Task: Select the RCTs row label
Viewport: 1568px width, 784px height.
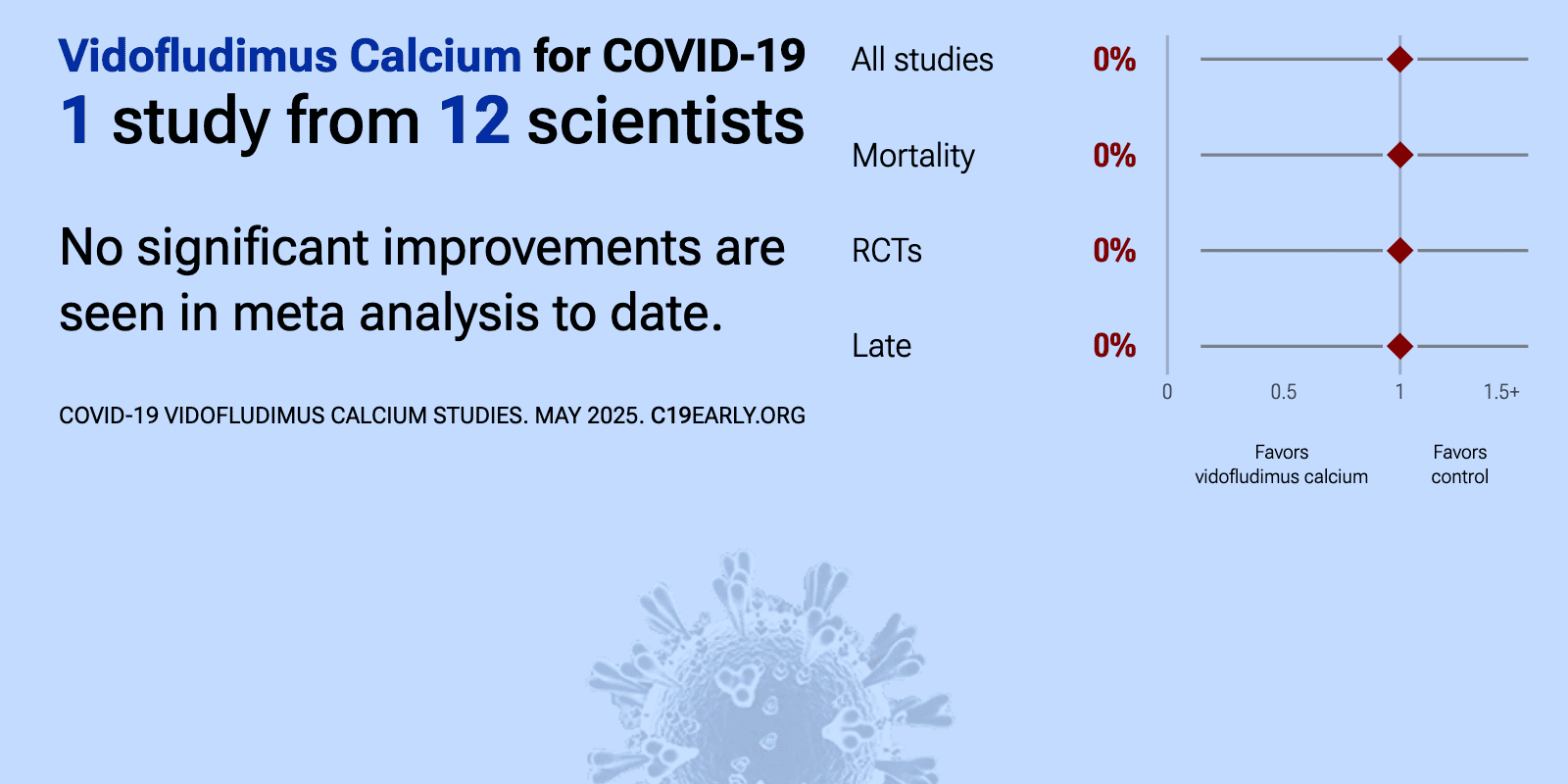Action: 887,251
